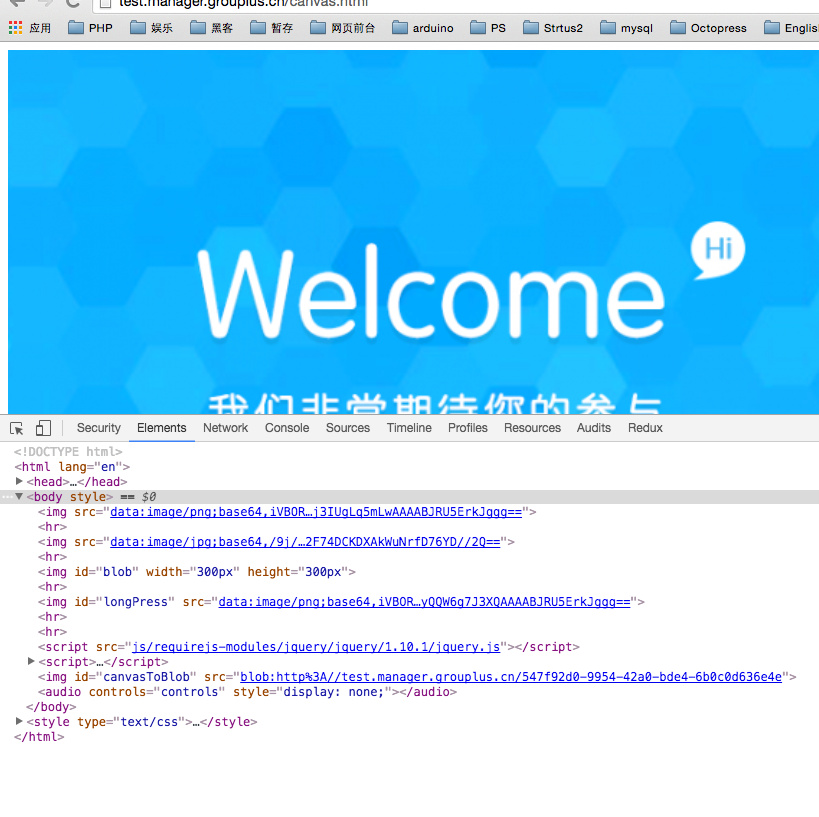The width and height of the screenshot is (819, 817).
Task: Open the canvasToBlob blob URL link
Action: click(x=510, y=677)
